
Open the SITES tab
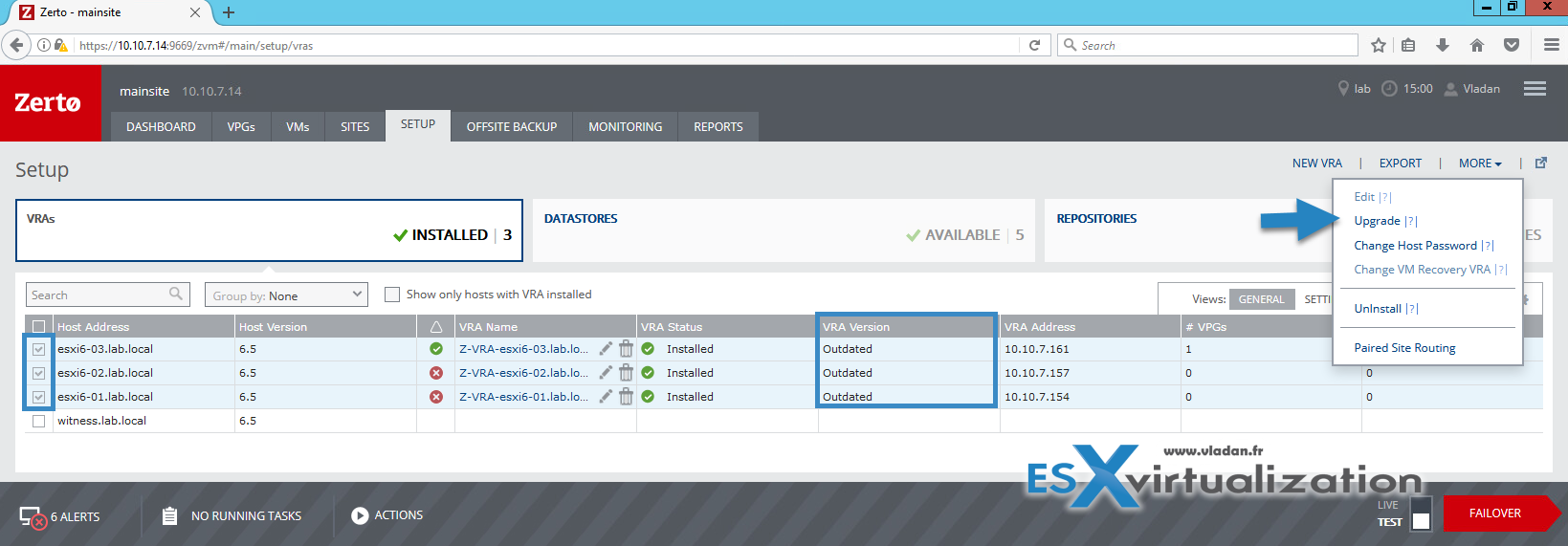point(355,126)
